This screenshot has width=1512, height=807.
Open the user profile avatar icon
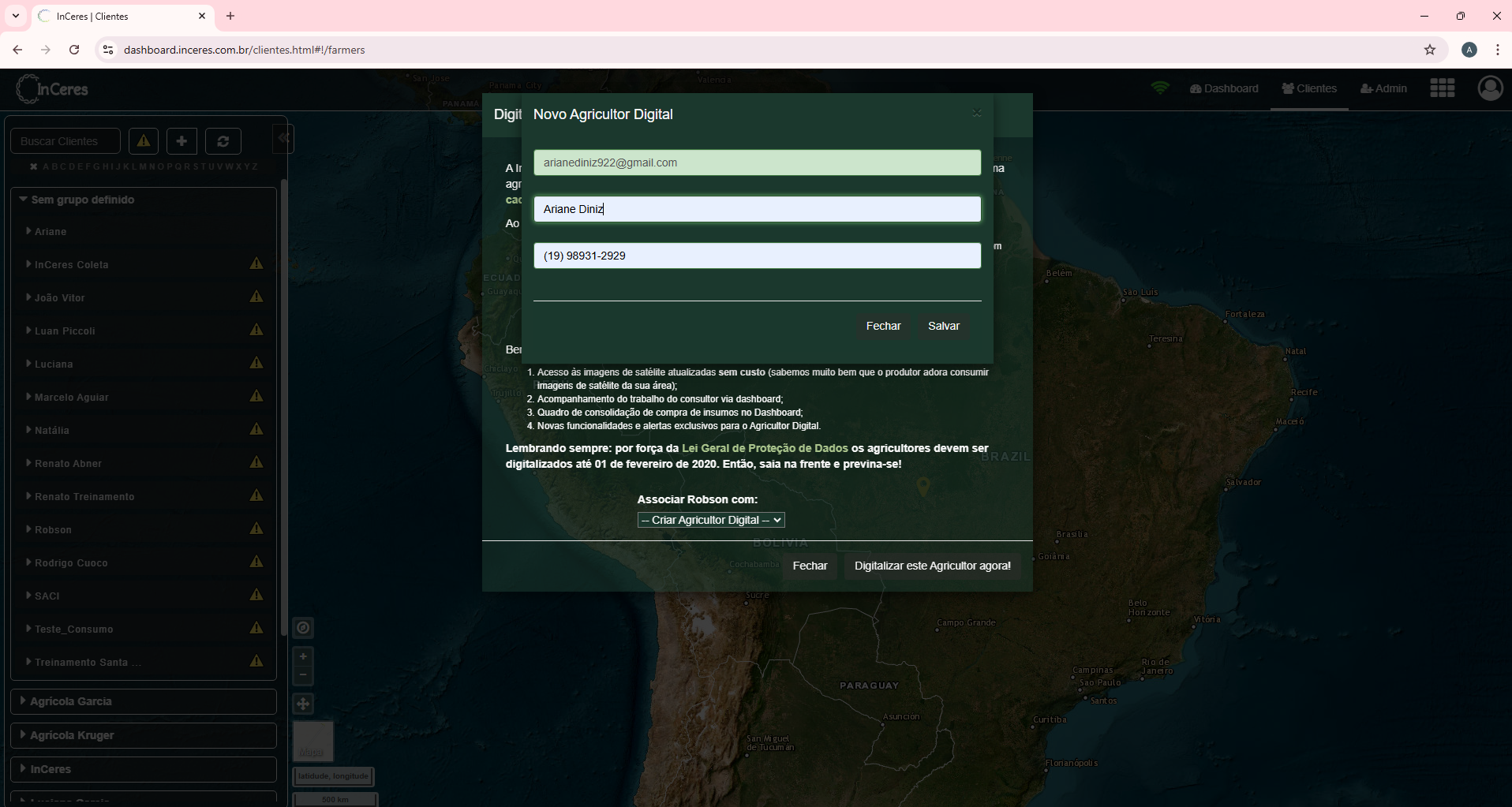pyautogui.click(x=1490, y=88)
